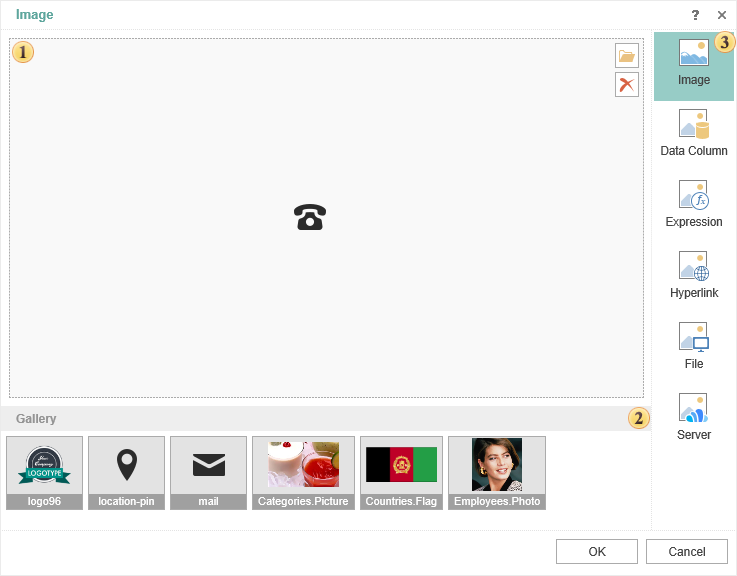The height and width of the screenshot is (576, 737).
Task: Choose the Expression image source
Action: pyautogui.click(x=694, y=207)
